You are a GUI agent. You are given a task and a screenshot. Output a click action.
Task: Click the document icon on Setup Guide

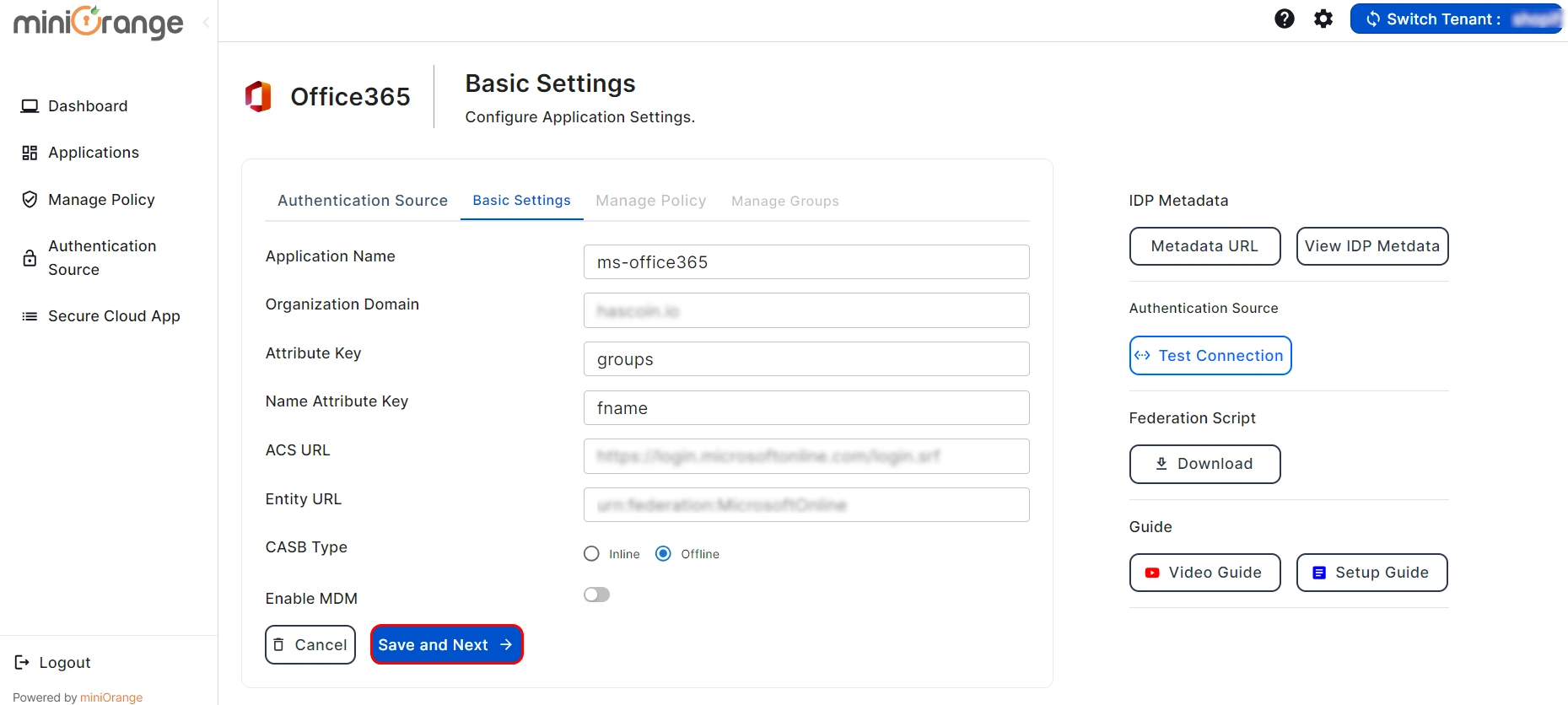tap(1319, 573)
